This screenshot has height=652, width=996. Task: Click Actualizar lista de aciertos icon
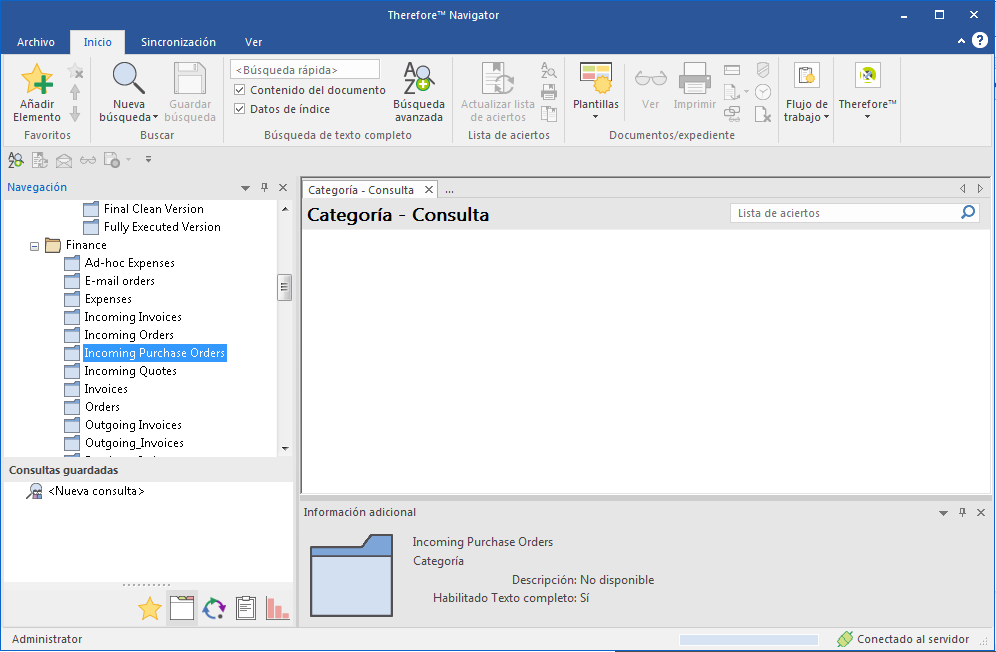[497, 78]
